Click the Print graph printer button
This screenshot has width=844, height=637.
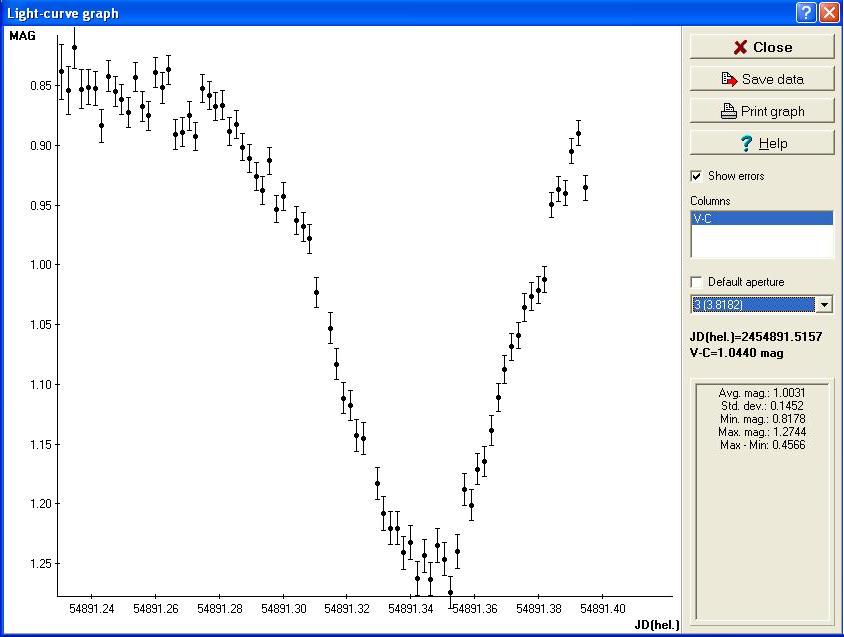(x=761, y=111)
